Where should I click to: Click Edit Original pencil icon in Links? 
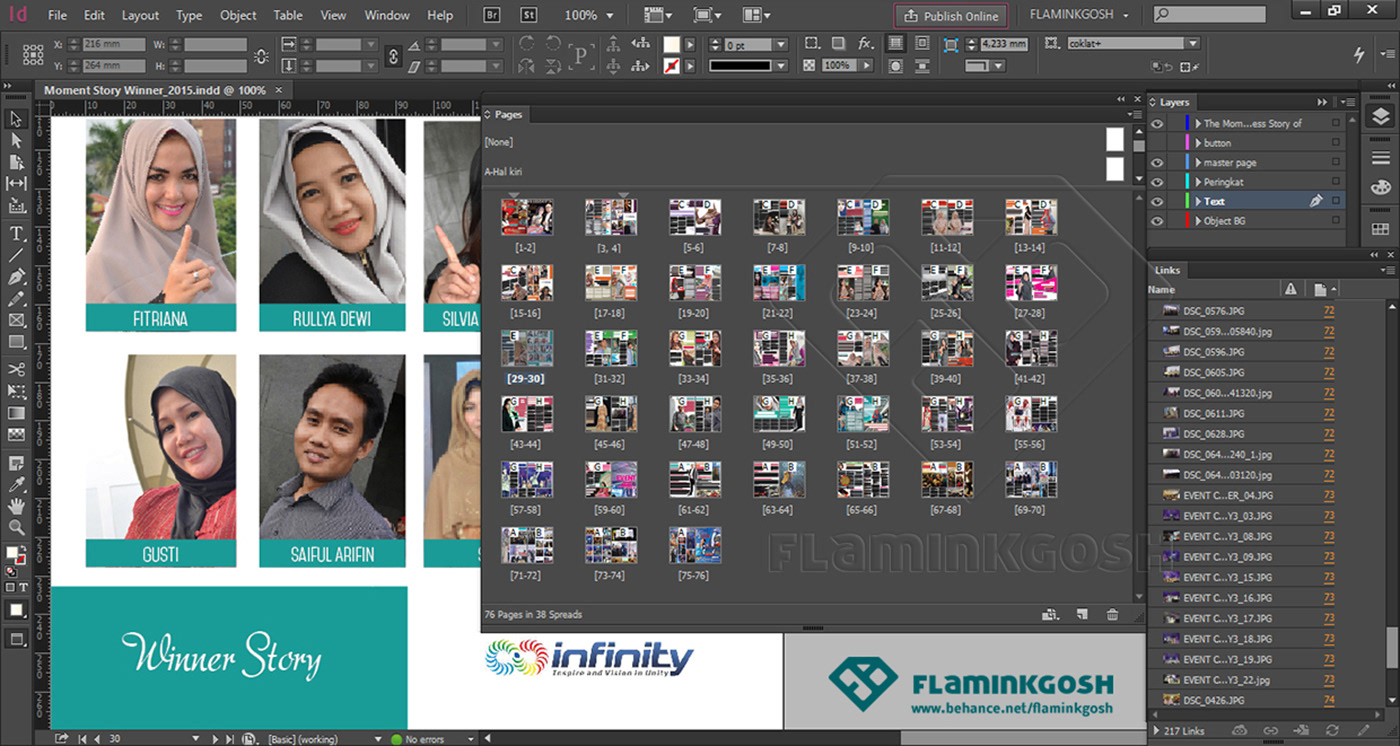(x=1365, y=731)
